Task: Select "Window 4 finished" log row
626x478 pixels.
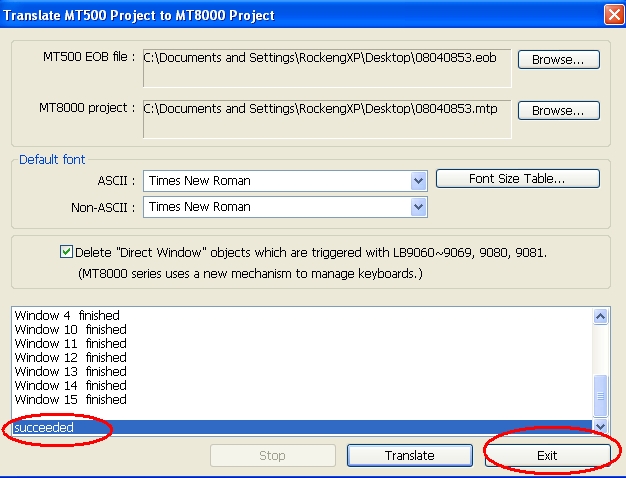Action: point(302,315)
